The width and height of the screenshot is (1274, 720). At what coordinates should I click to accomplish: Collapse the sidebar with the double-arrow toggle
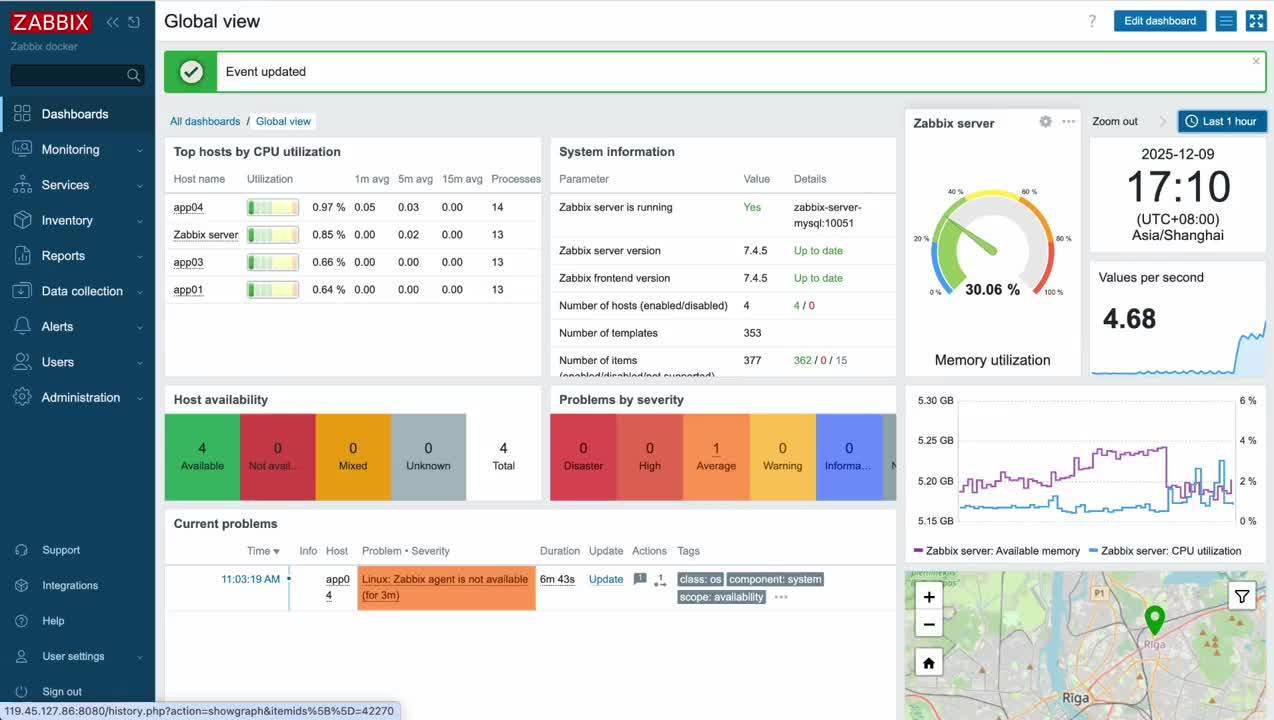click(112, 21)
